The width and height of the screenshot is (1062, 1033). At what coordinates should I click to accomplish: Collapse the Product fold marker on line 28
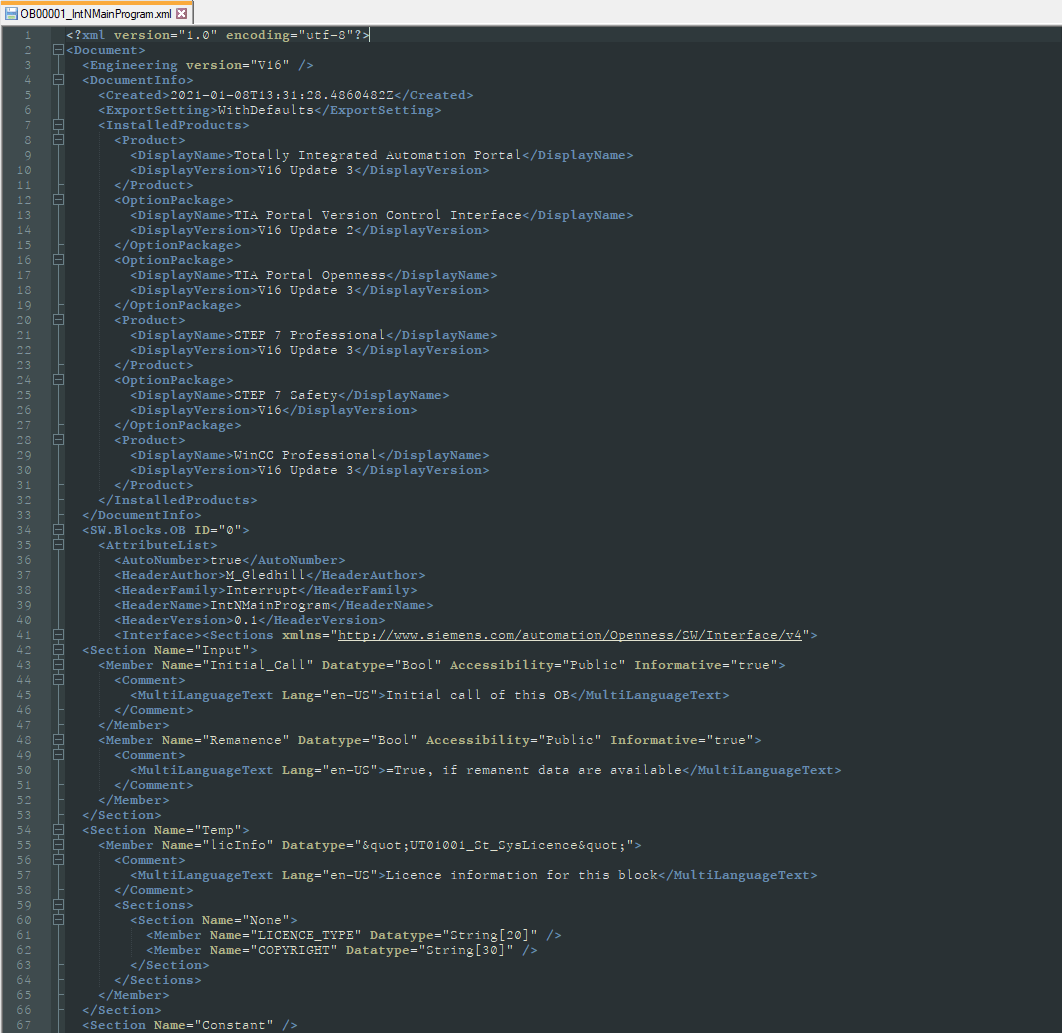[58, 440]
